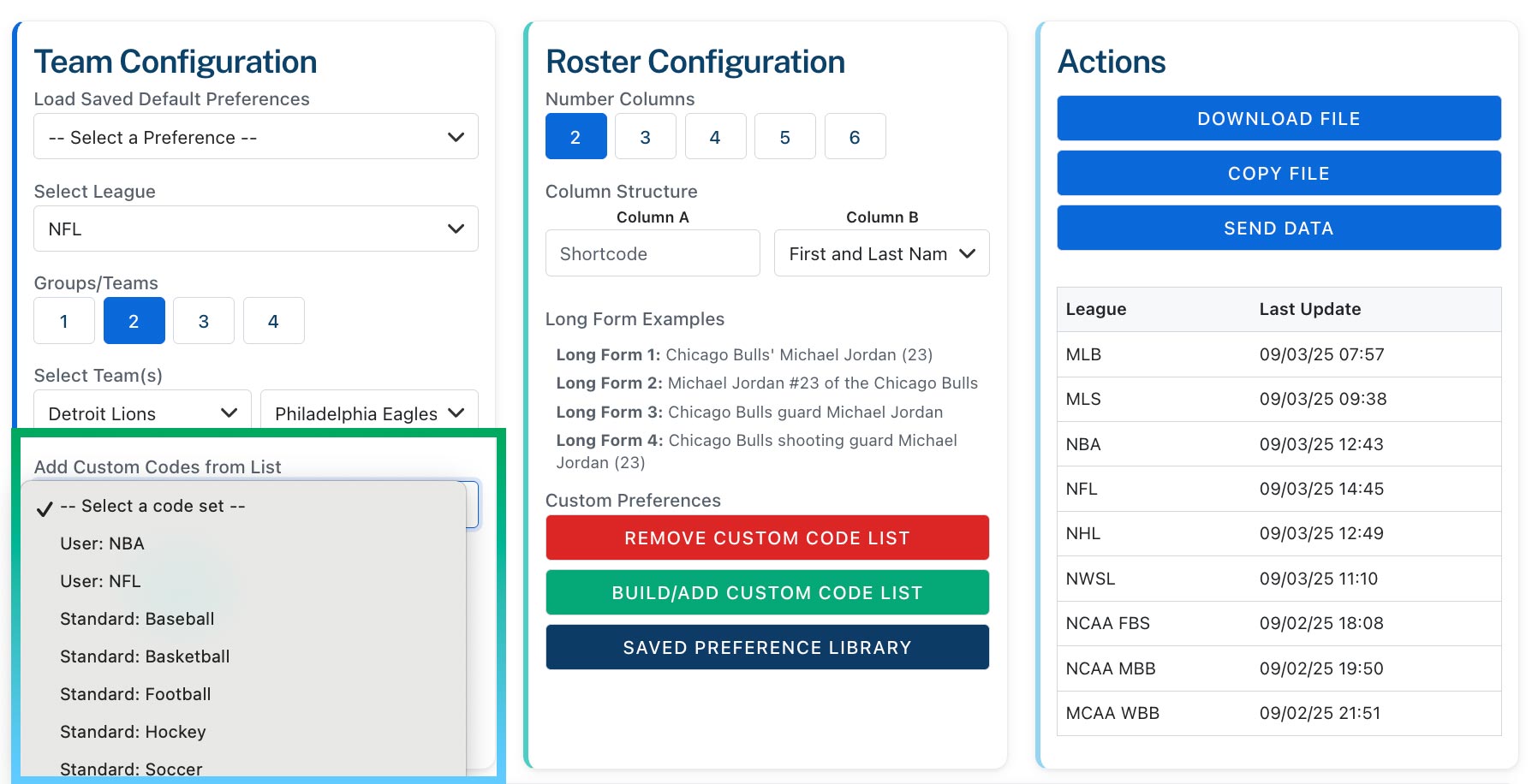
Task: Select 3 under Groups/Teams
Action: pyautogui.click(x=204, y=321)
